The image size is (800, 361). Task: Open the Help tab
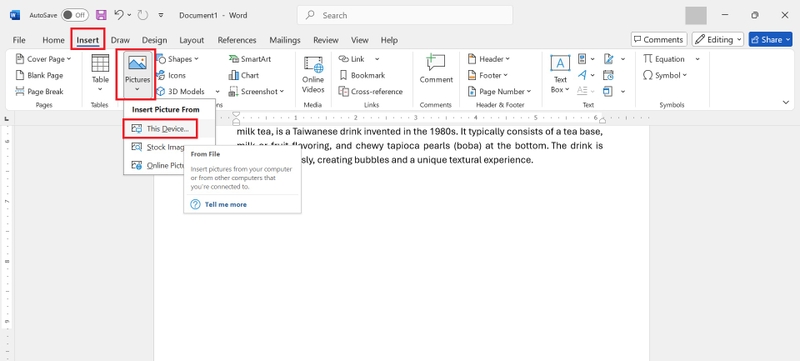tap(389, 40)
